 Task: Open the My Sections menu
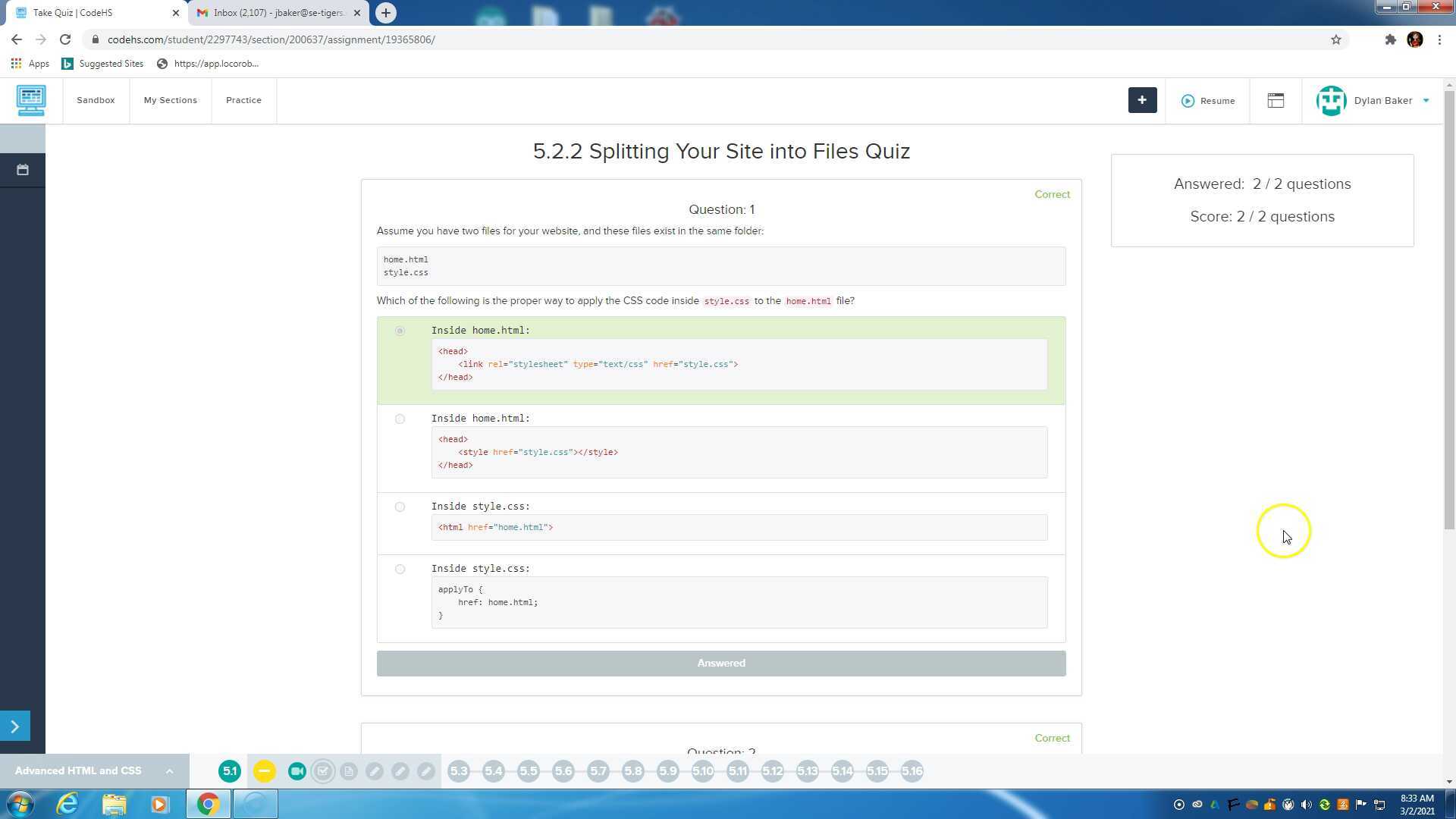pos(170,100)
